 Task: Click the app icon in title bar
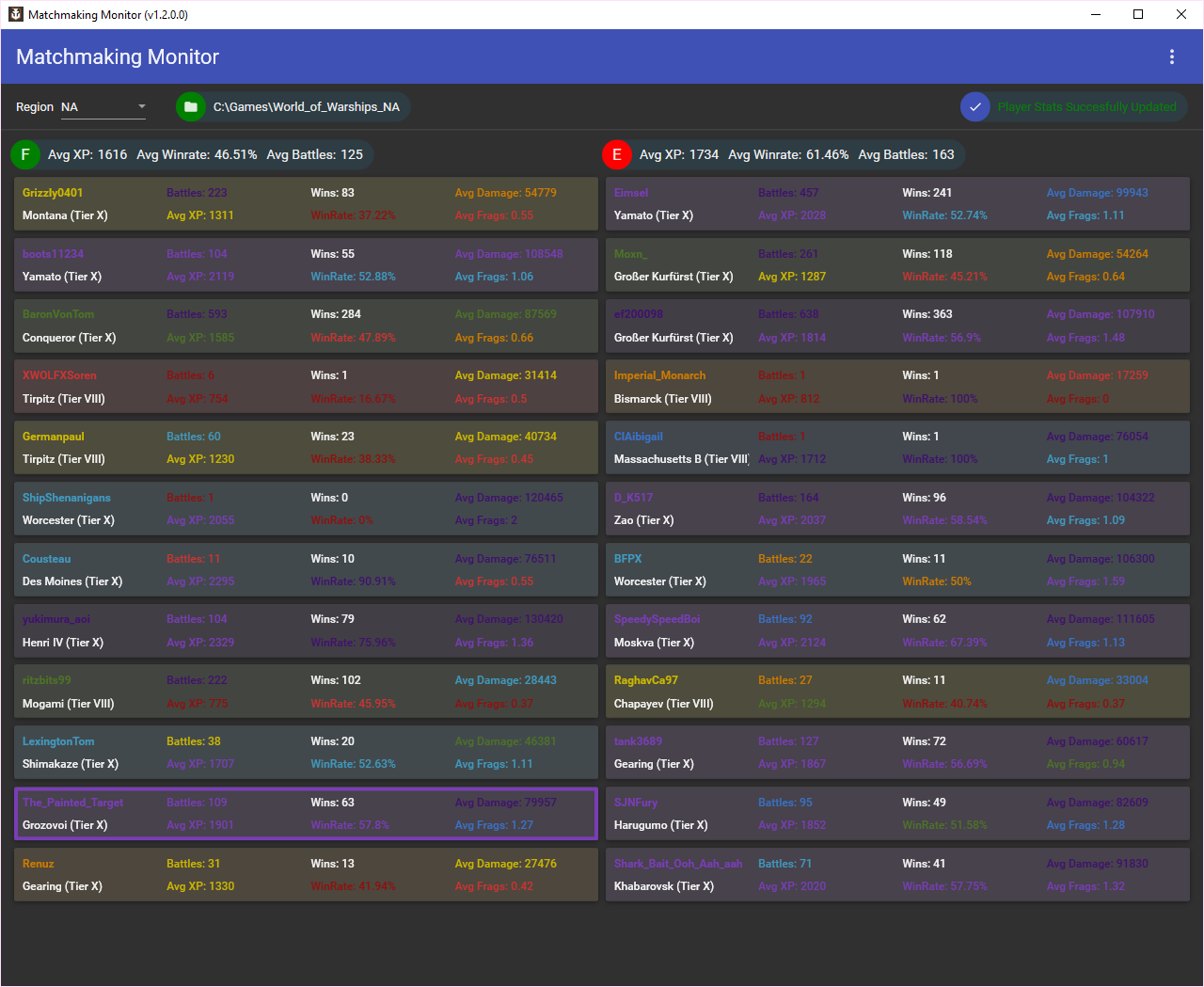[15, 14]
